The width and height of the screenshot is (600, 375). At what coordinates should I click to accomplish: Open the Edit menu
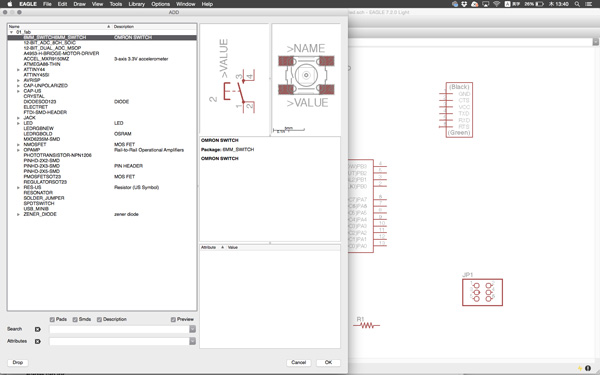[x=62, y=4]
